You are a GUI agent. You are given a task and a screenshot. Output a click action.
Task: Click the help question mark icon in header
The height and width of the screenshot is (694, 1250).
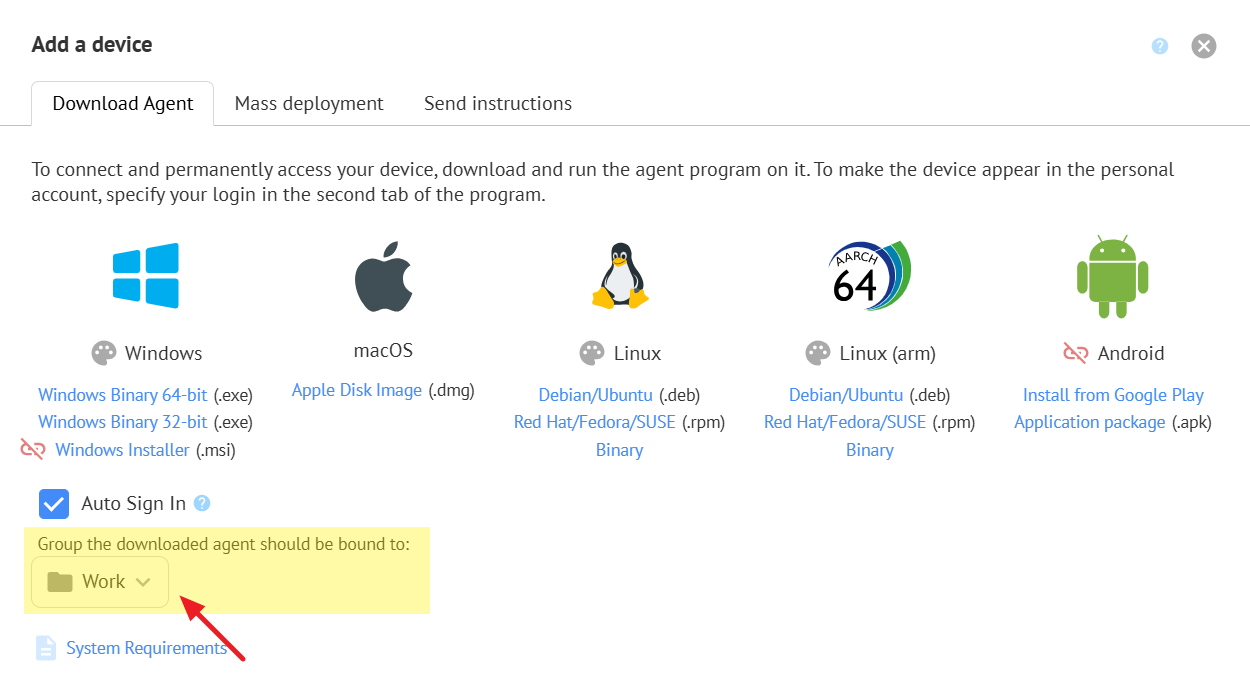[x=1160, y=46]
